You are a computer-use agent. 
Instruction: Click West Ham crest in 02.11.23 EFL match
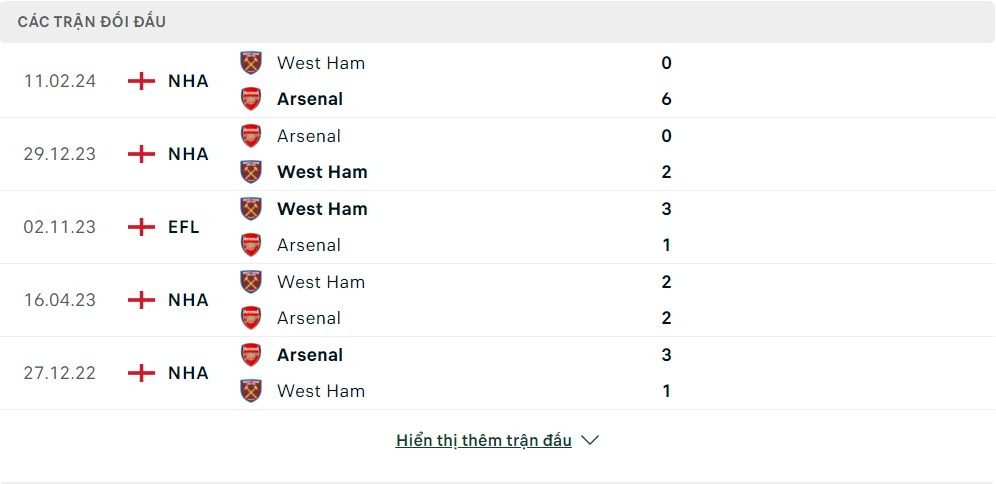click(251, 209)
